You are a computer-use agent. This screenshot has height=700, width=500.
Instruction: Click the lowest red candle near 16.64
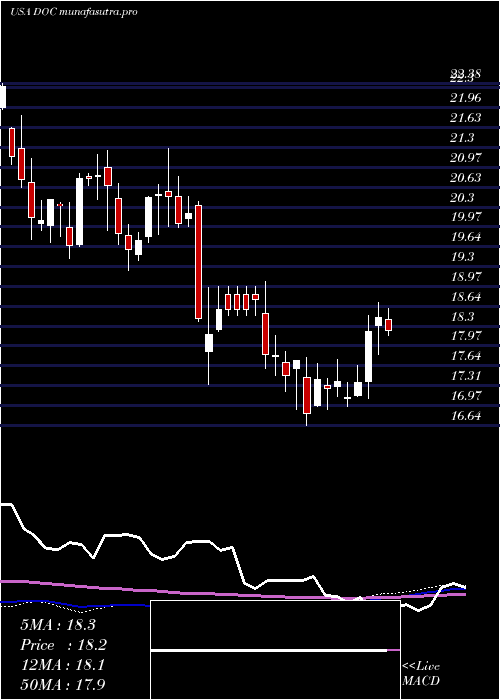click(307, 395)
